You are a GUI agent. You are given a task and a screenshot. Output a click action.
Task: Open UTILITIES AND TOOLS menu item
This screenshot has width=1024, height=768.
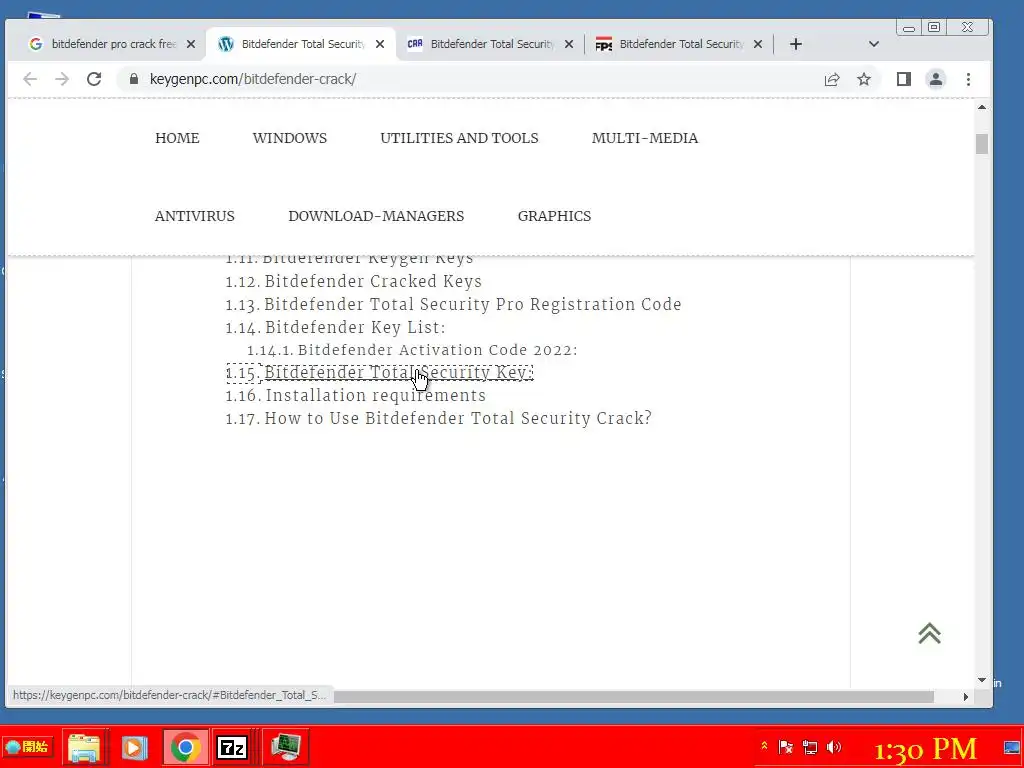coord(460,138)
